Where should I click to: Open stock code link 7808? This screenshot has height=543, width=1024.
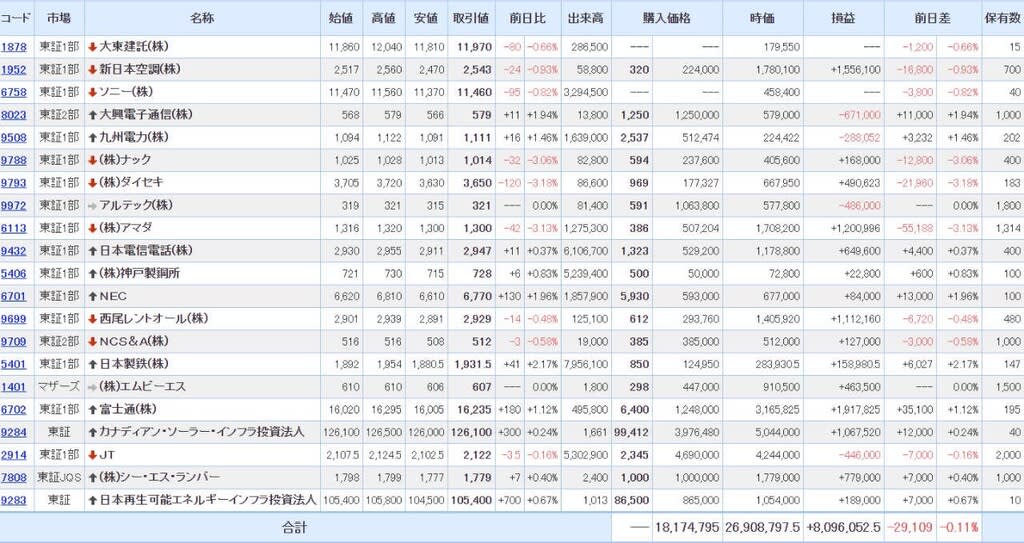(x=13, y=478)
